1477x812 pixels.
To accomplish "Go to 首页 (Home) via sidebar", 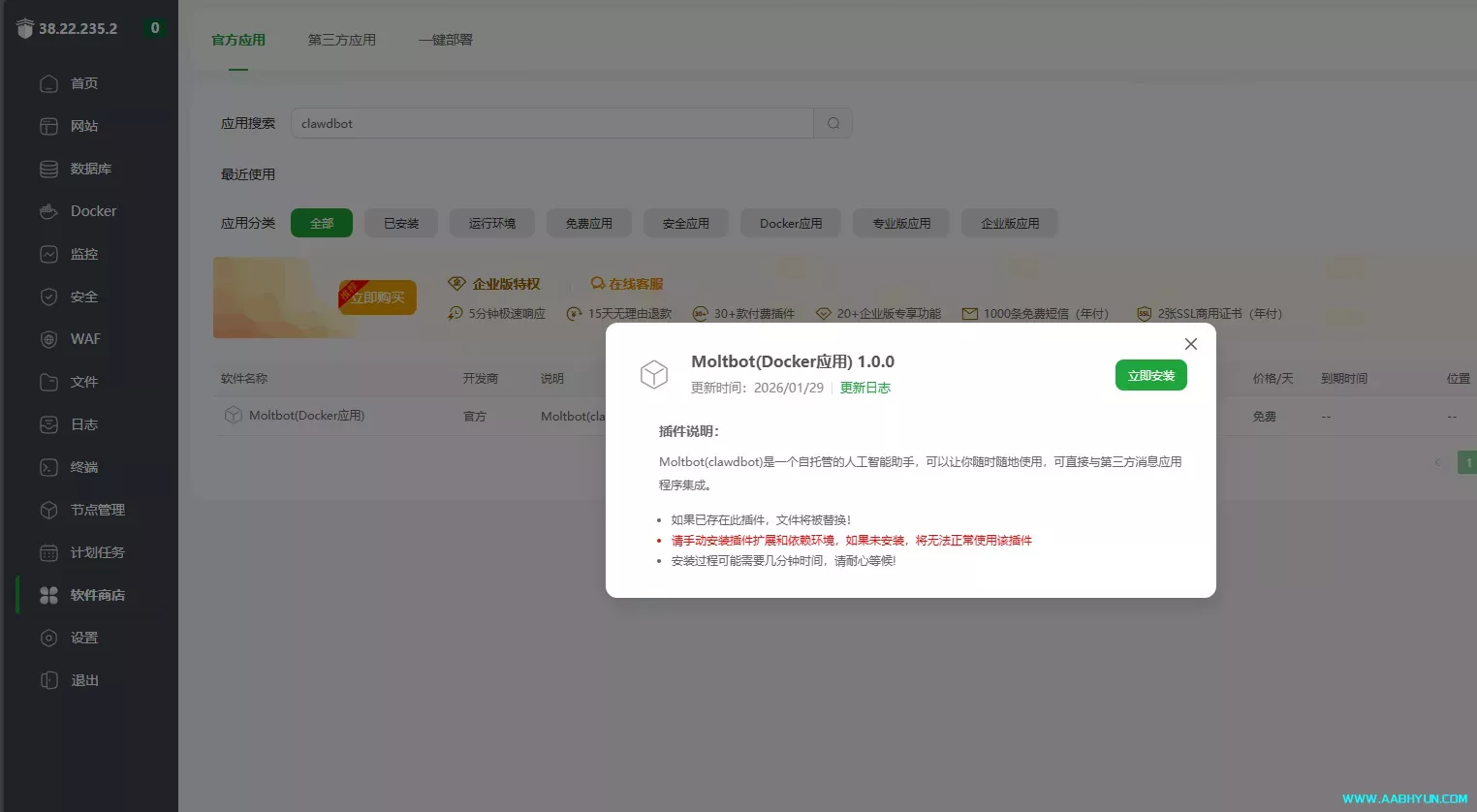I will pyautogui.click(x=82, y=82).
